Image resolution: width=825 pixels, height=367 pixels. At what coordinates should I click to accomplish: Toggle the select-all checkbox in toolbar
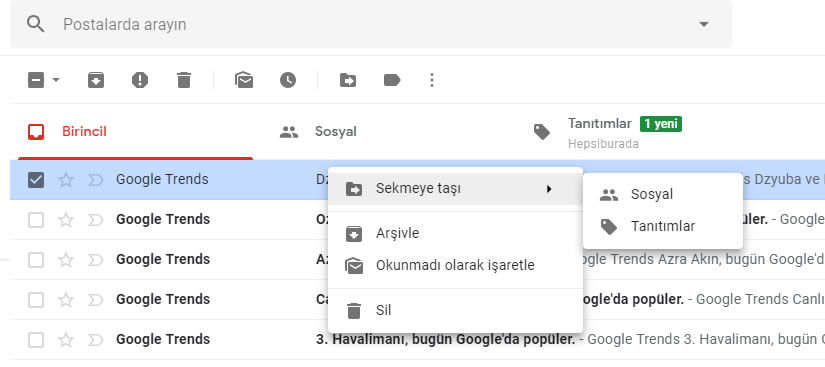[36, 80]
